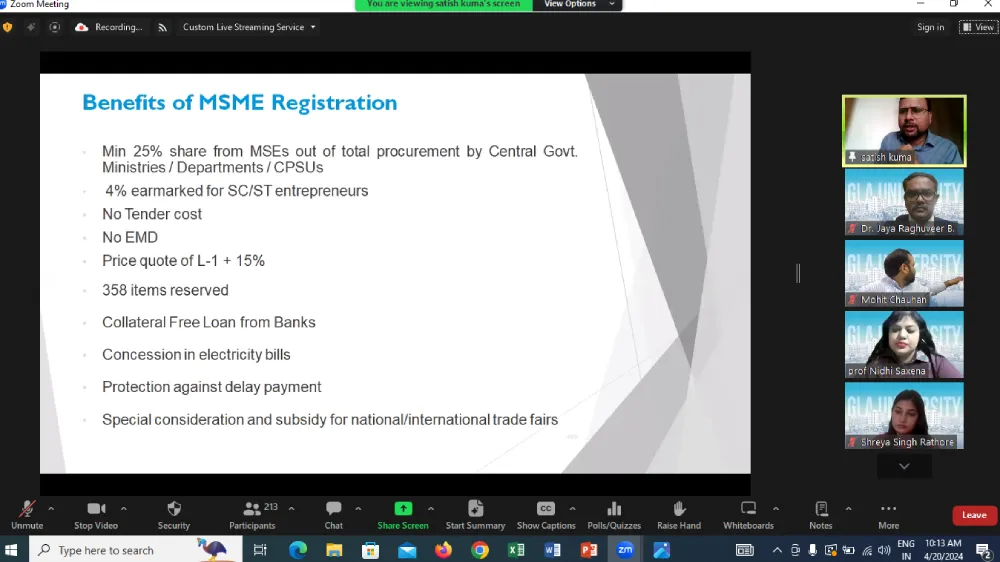Stop Video camera toggle
Image resolution: width=1000 pixels, height=562 pixels.
click(x=96, y=509)
